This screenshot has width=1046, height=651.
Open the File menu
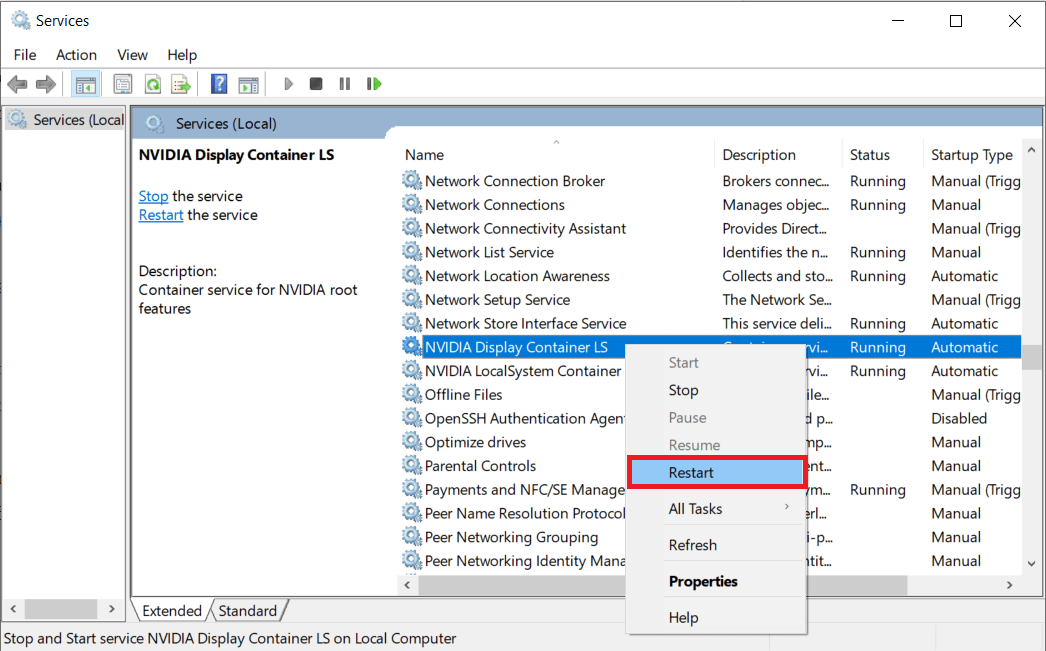click(x=25, y=55)
